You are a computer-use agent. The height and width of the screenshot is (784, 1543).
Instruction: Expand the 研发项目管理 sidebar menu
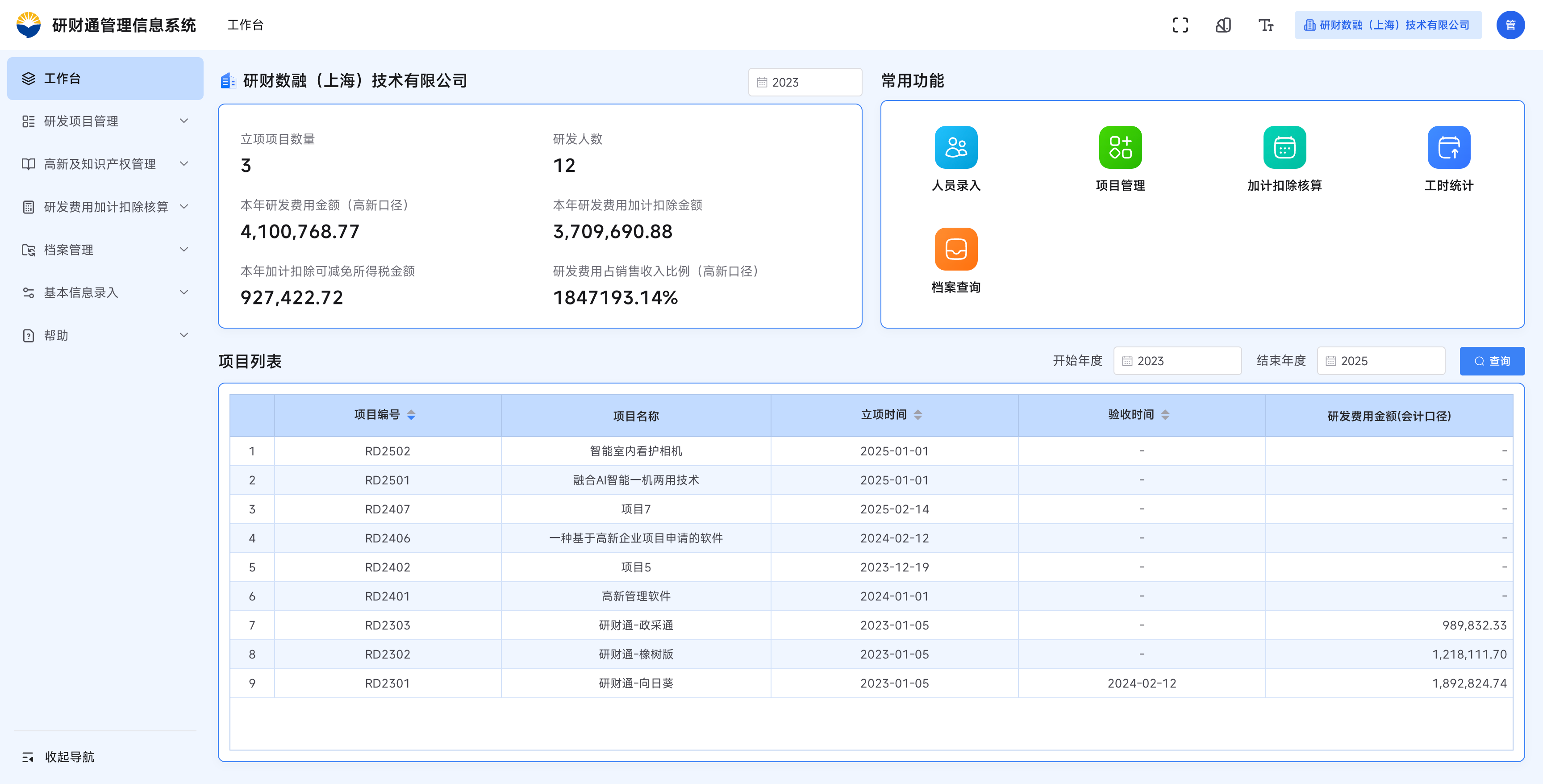pos(105,121)
